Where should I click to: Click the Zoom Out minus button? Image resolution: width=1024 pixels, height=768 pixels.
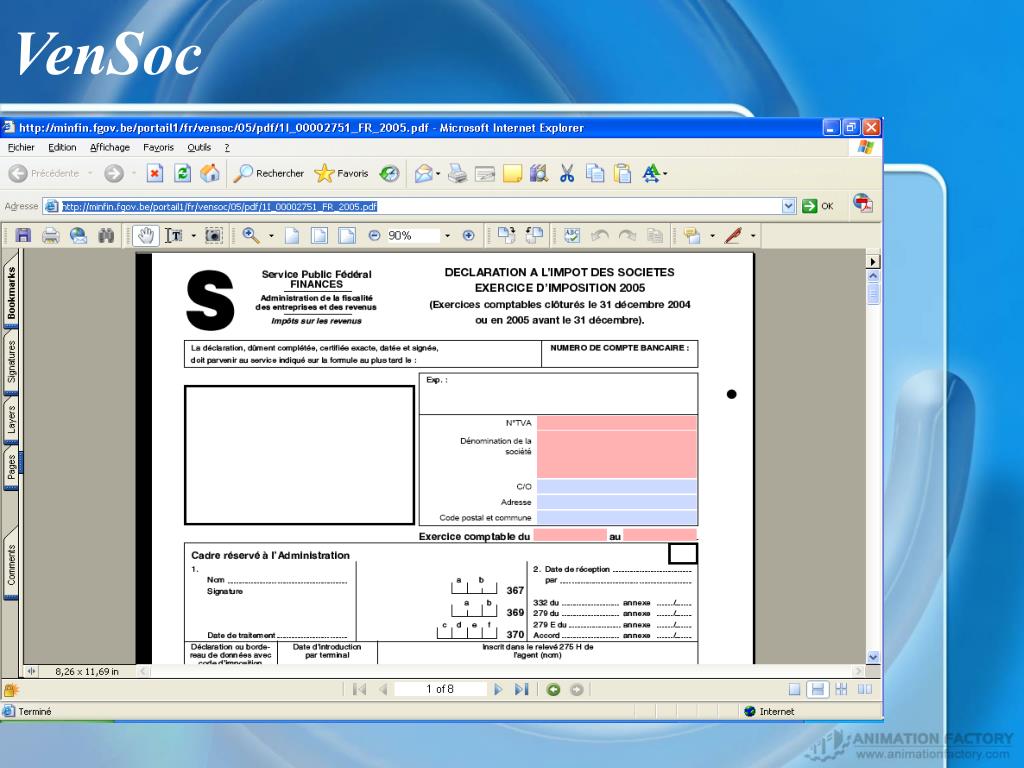(x=374, y=235)
